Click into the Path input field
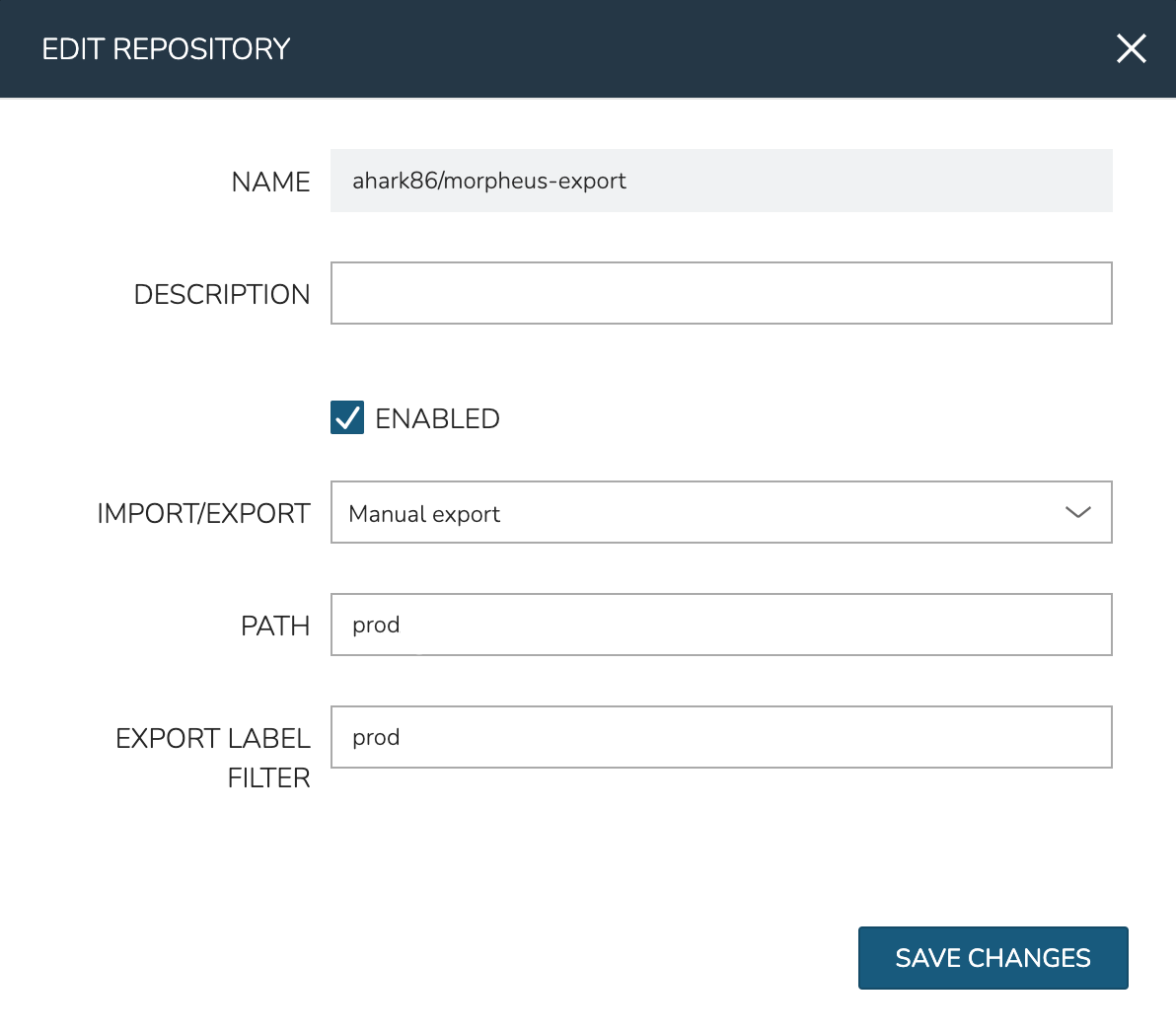Viewport: 1176px width, 1034px height. (750, 625)
